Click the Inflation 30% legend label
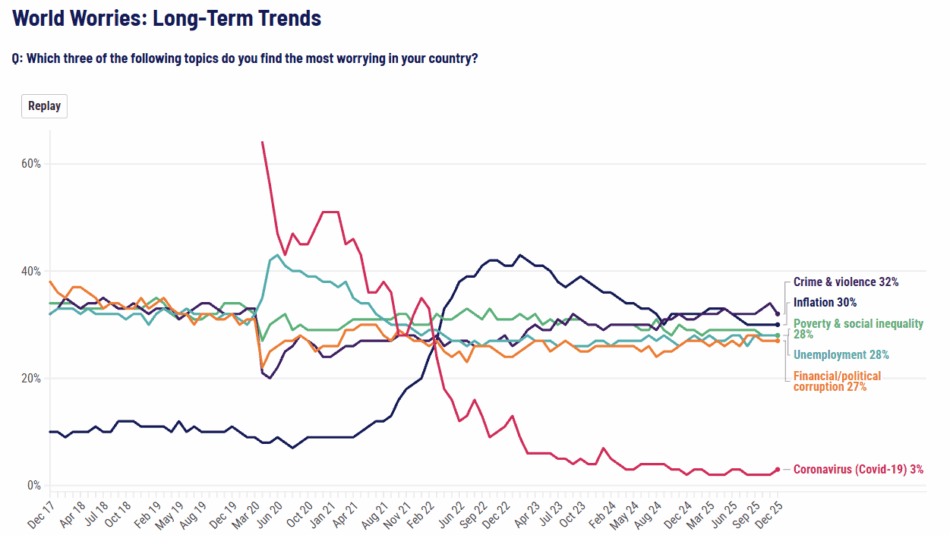The width and height of the screenshot is (950, 535). (826, 302)
